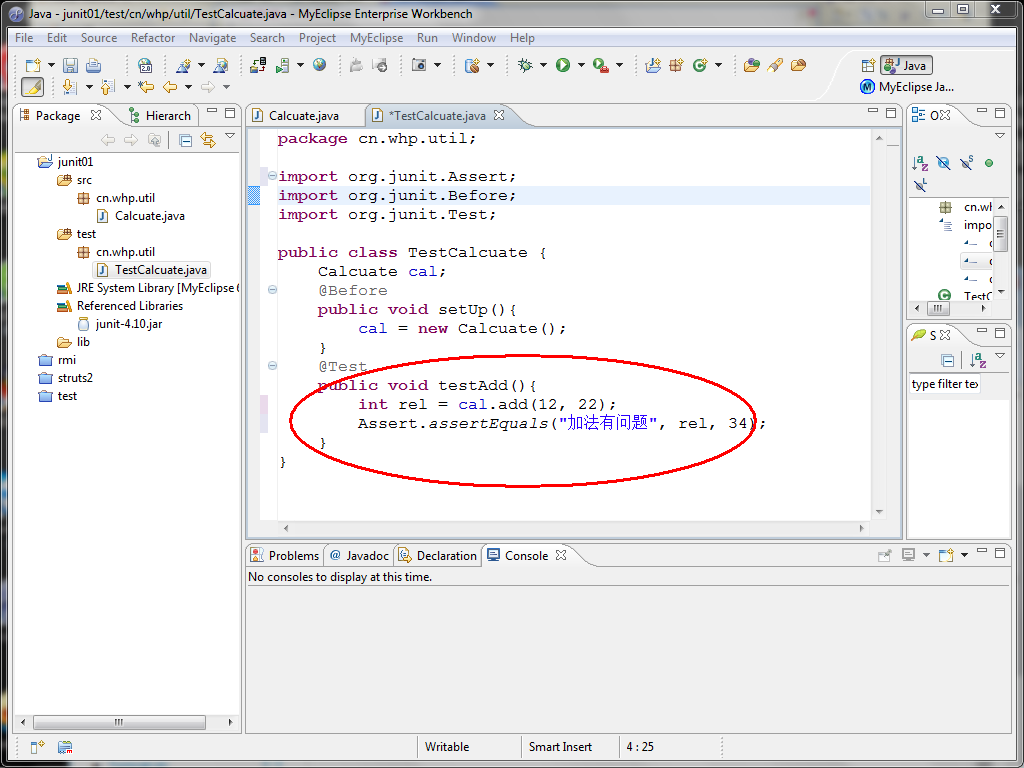Open the Window menu
The width and height of the screenshot is (1024, 768).
click(x=474, y=38)
